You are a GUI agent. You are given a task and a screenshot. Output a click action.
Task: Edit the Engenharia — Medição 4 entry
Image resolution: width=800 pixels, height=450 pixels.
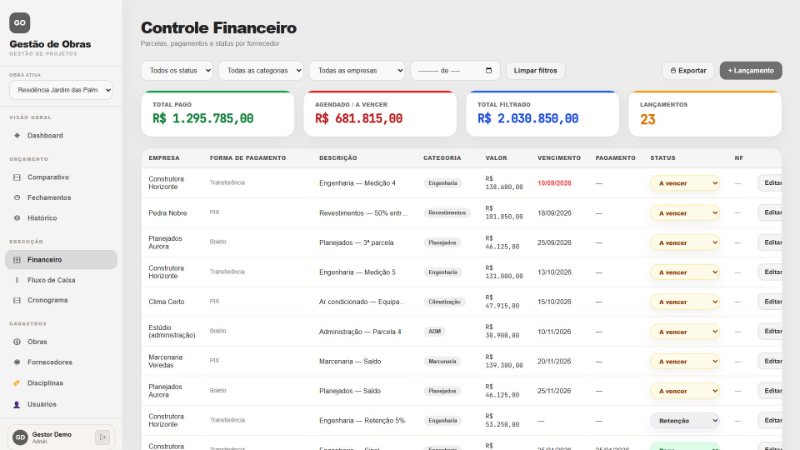coord(771,183)
